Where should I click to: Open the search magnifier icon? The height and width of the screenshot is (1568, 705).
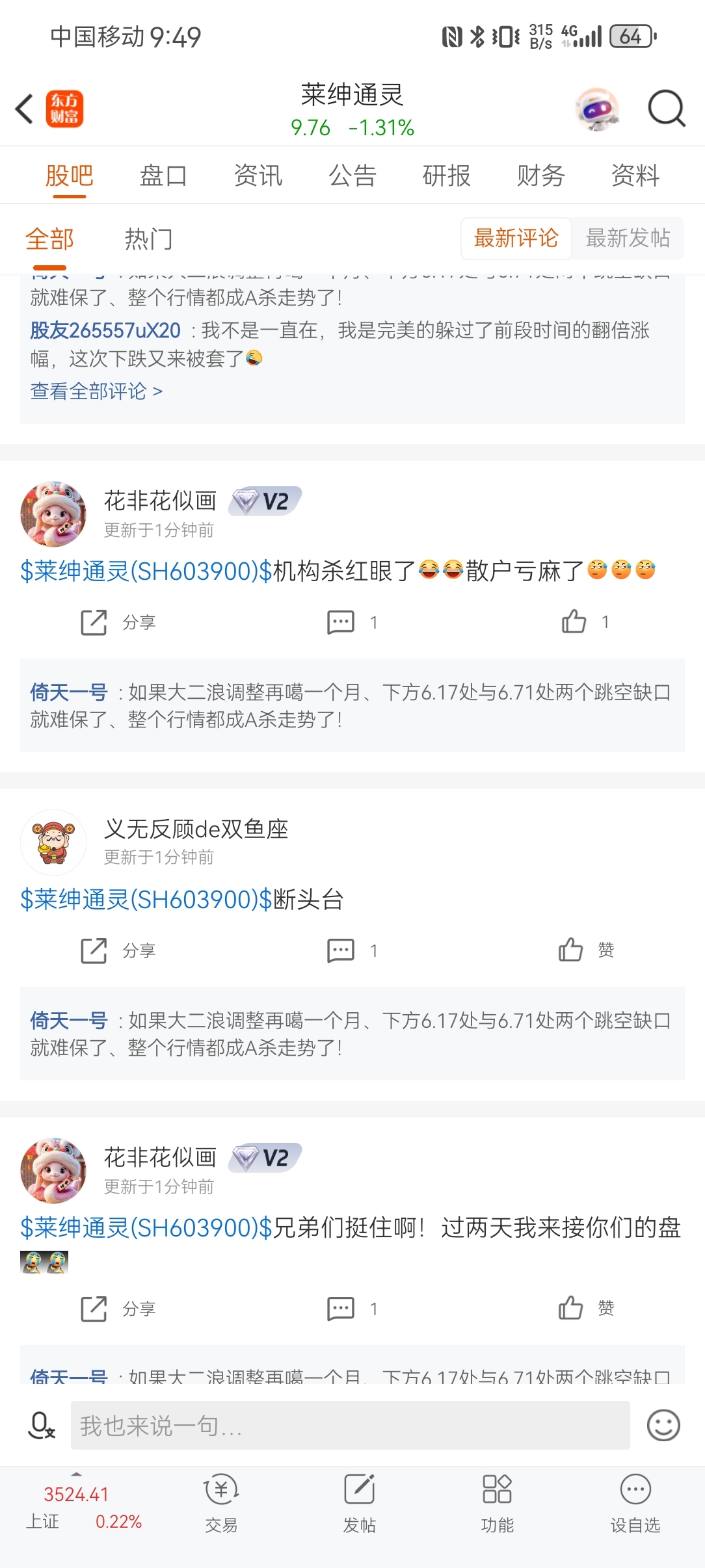[x=667, y=109]
